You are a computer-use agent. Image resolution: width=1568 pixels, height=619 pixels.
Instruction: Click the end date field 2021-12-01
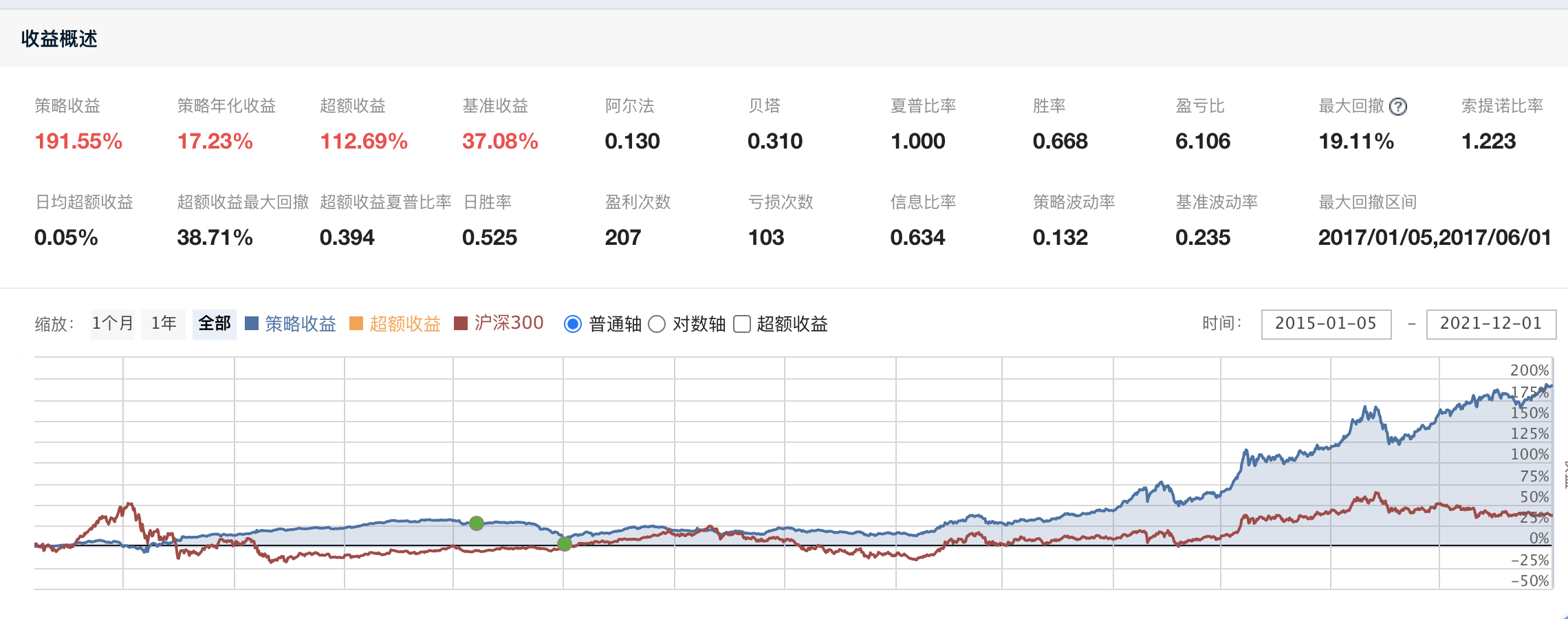click(x=1490, y=324)
